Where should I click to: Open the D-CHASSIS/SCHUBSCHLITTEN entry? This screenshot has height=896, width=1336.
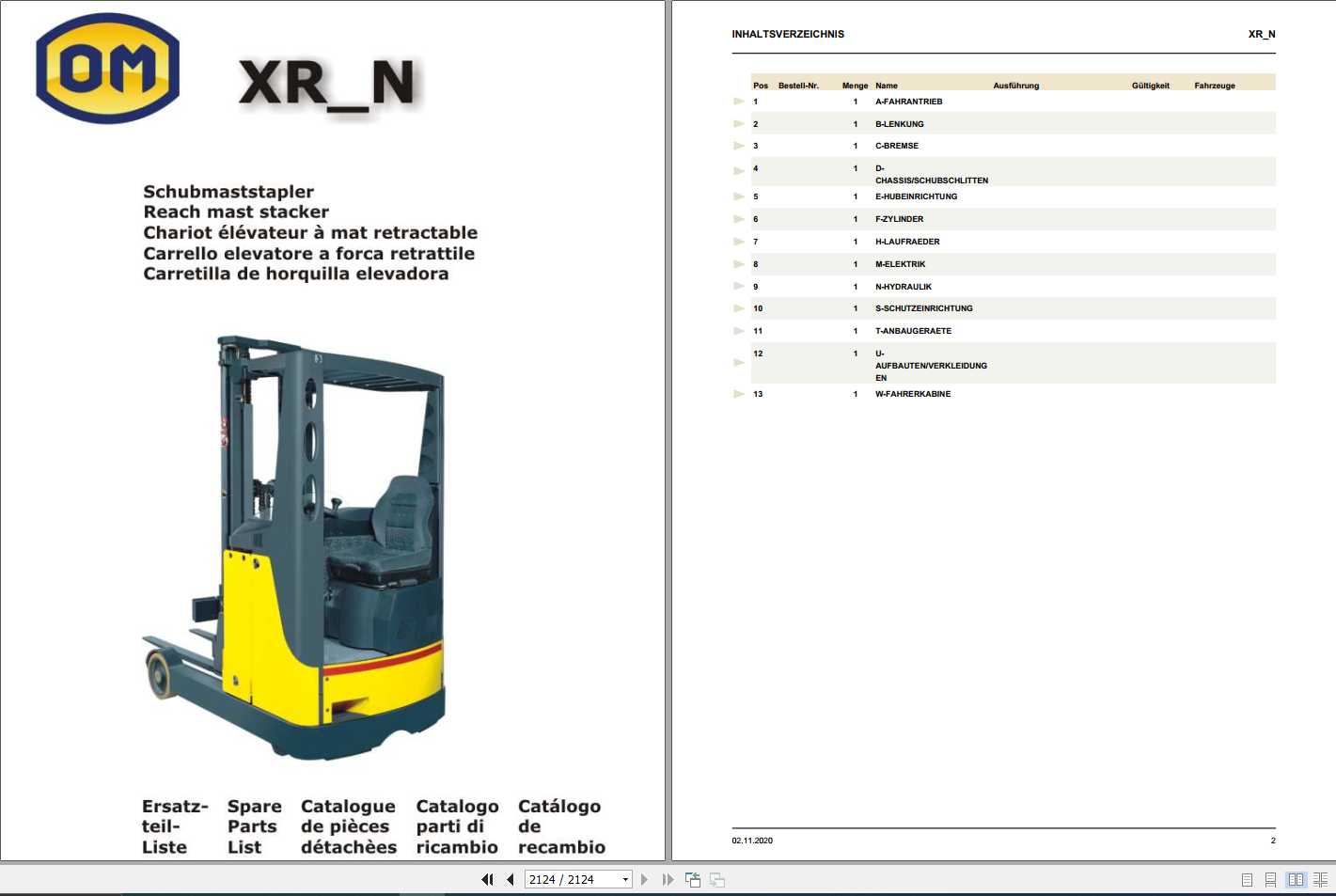tap(932, 175)
